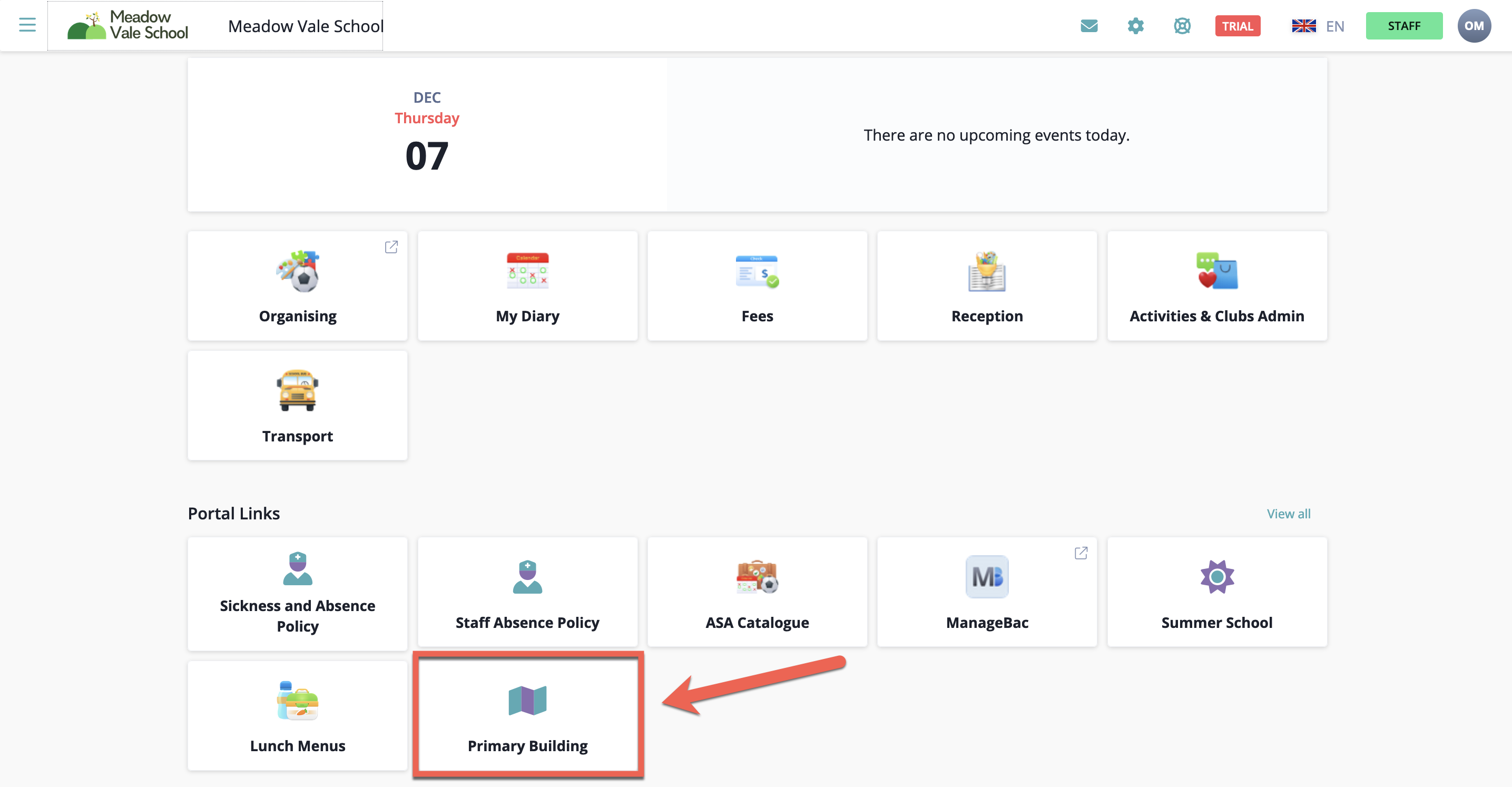
Task: Open the Organising module tile
Action: click(298, 286)
